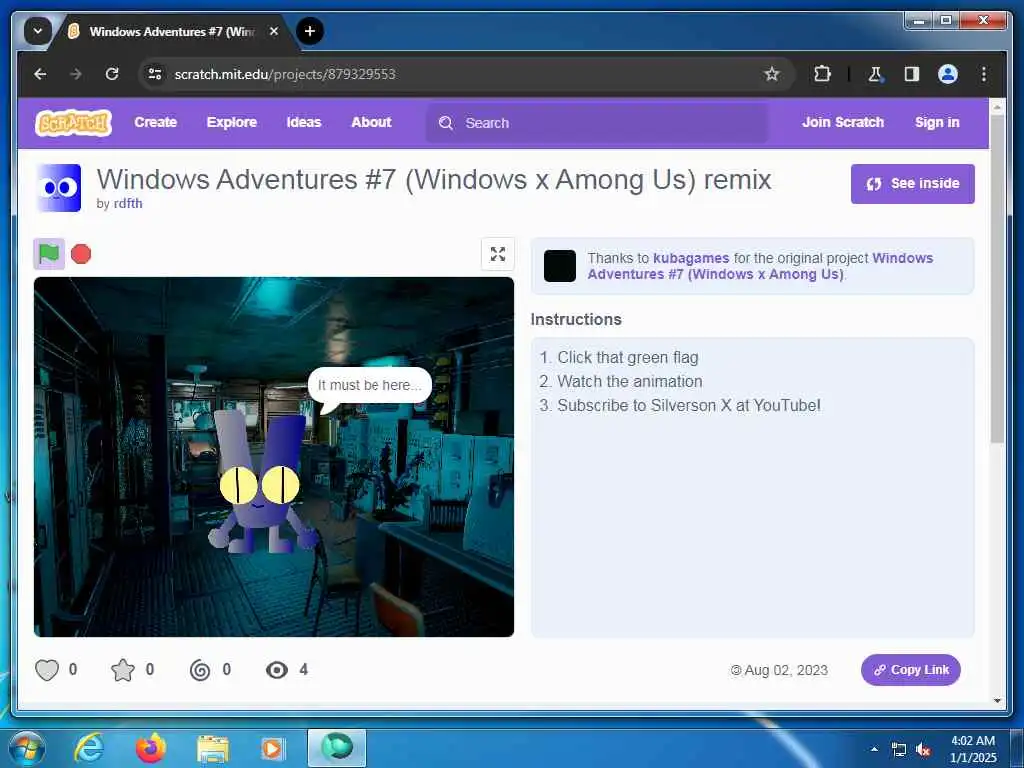Open Chrome Labs flask icon
This screenshot has width=1024, height=768.
click(x=875, y=74)
